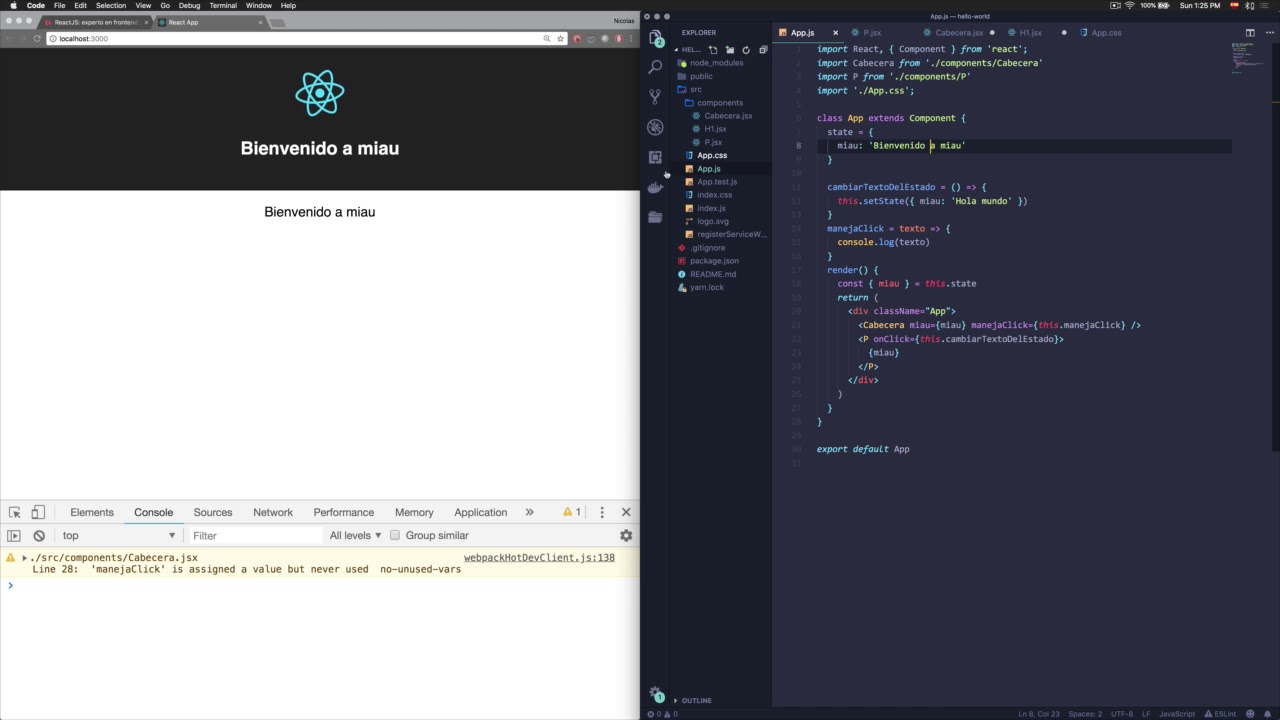Viewport: 1280px width, 720px height.
Task: Open package.json in Explorer
Action: [714, 261]
